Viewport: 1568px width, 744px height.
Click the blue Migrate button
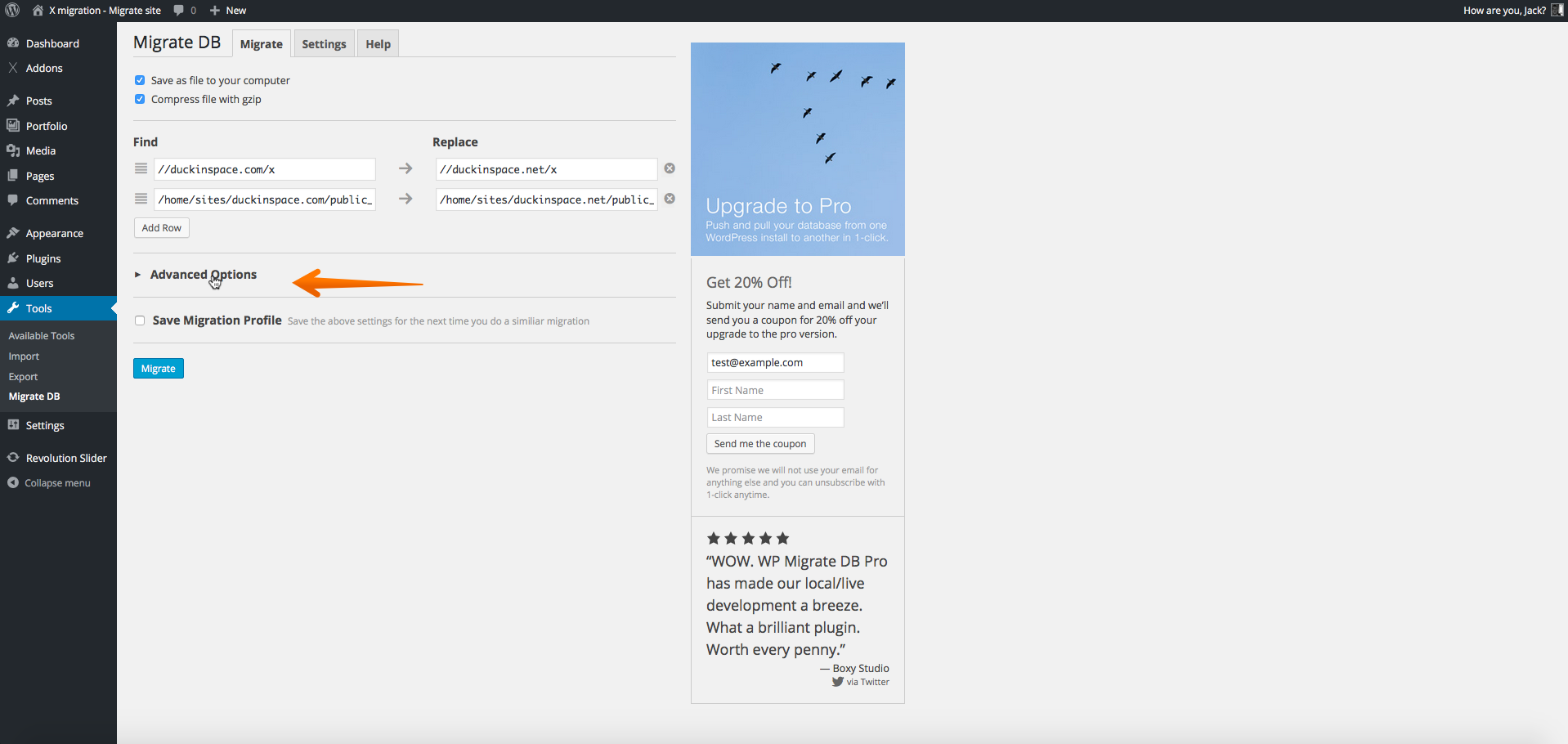[x=159, y=369]
